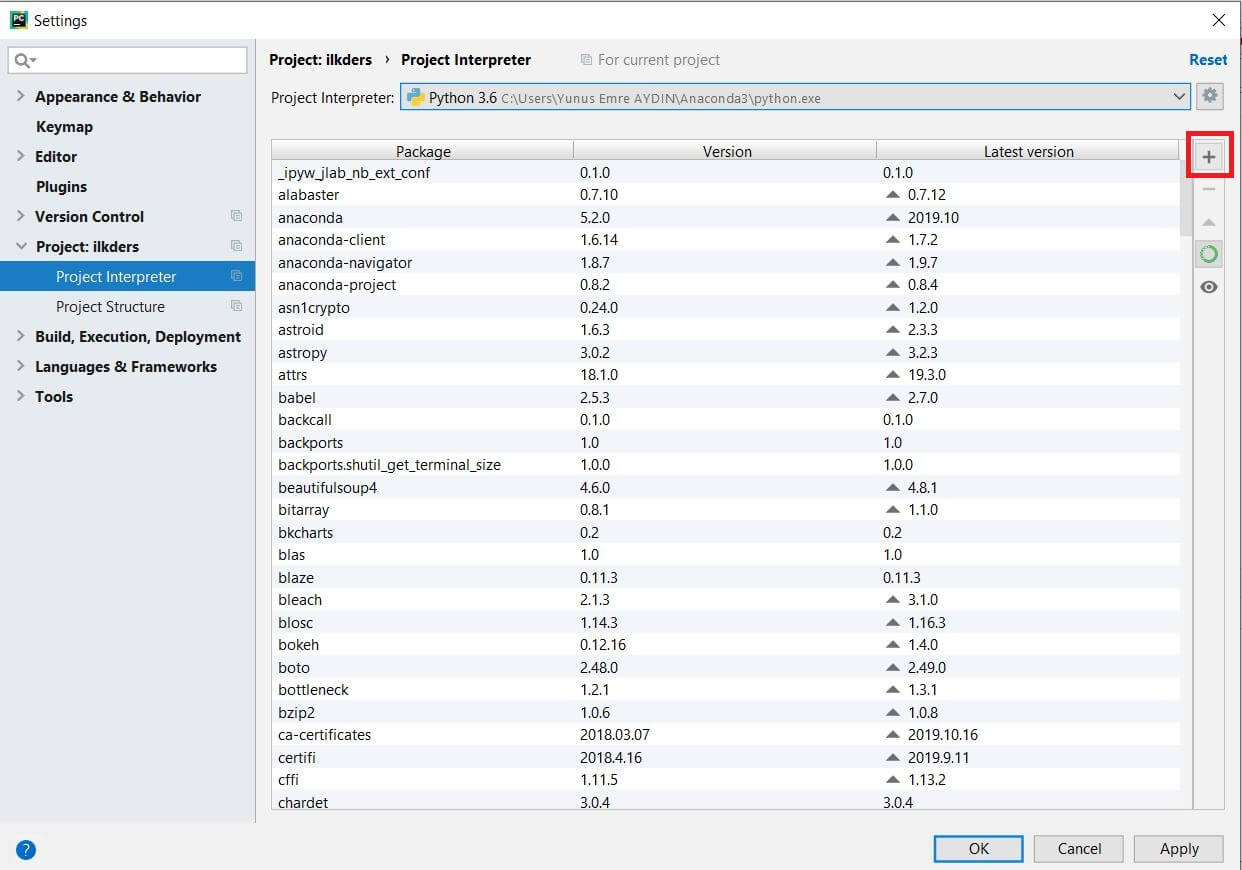1242x870 pixels.
Task: Select the backcall package
Action: (726, 420)
